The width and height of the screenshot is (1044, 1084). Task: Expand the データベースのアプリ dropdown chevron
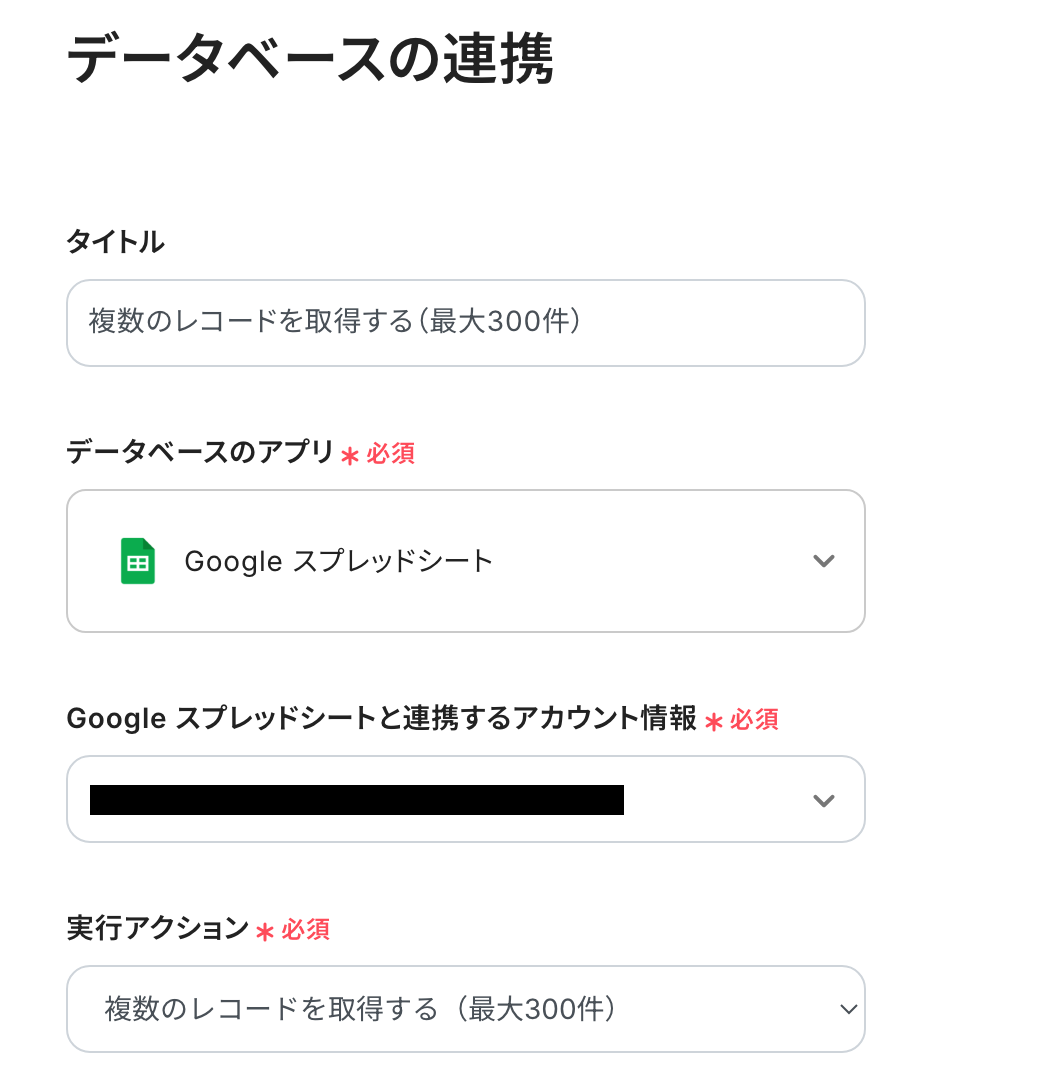[823, 561]
